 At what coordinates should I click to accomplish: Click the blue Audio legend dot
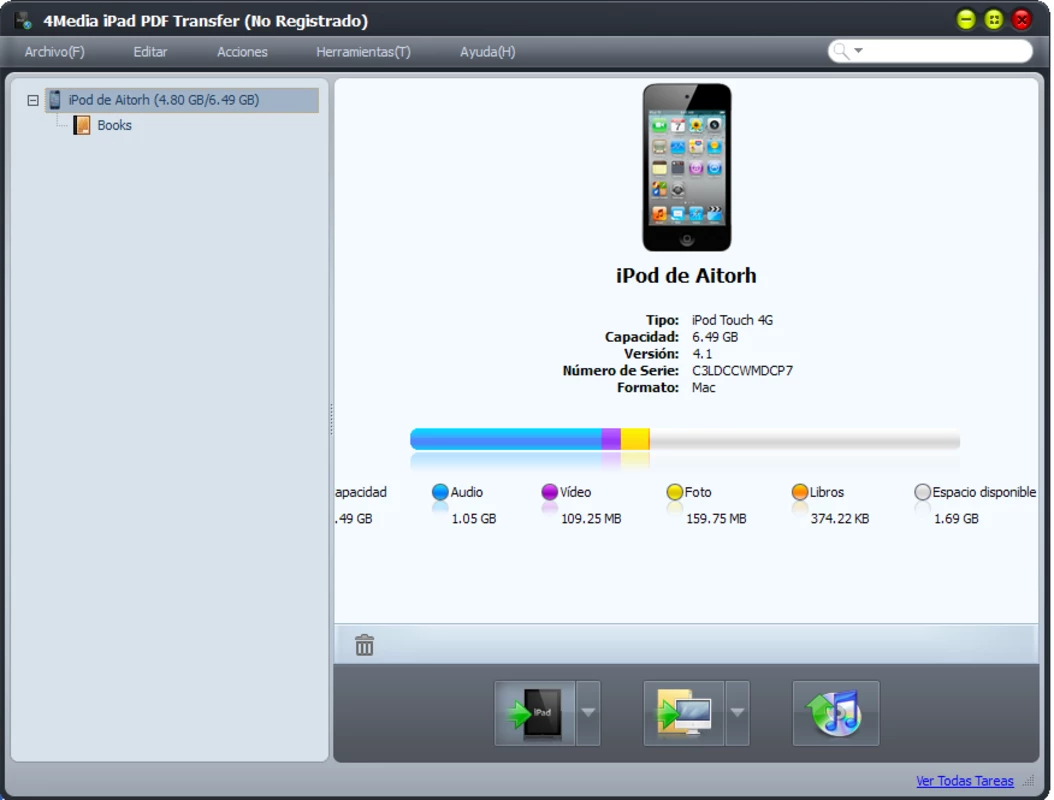(x=440, y=492)
